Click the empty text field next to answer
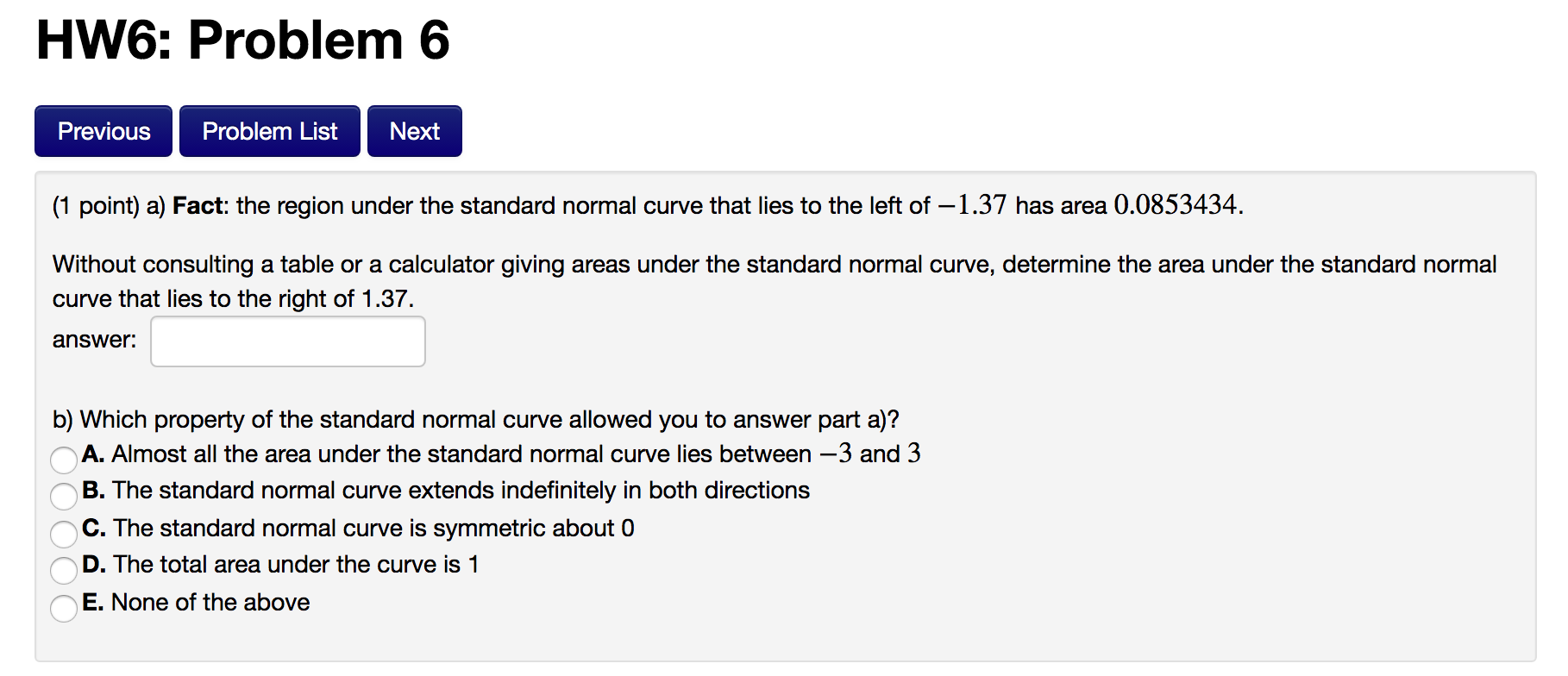1568x676 pixels. coord(287,341)
